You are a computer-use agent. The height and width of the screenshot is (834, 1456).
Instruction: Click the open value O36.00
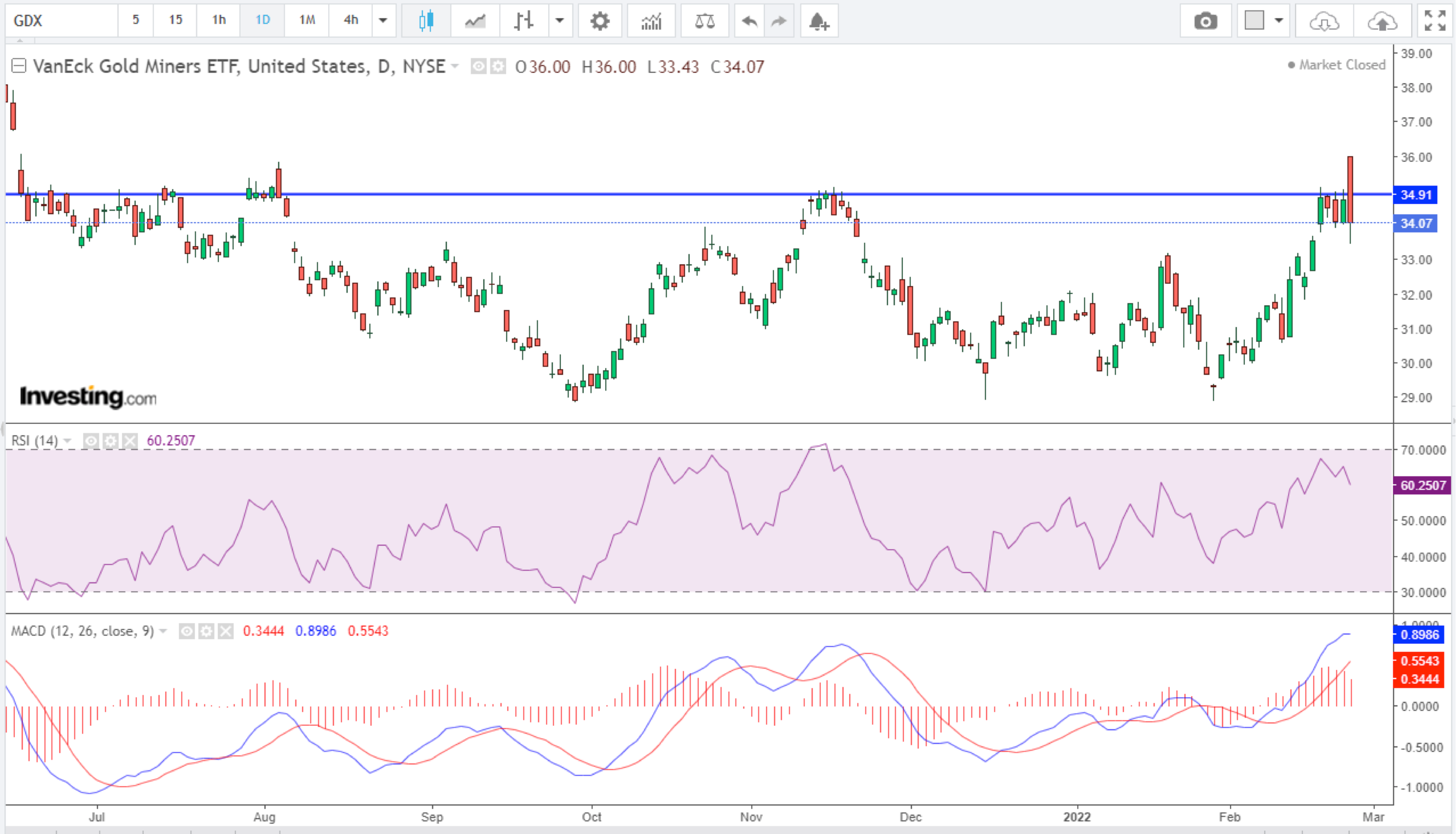[x=543, y=67]
